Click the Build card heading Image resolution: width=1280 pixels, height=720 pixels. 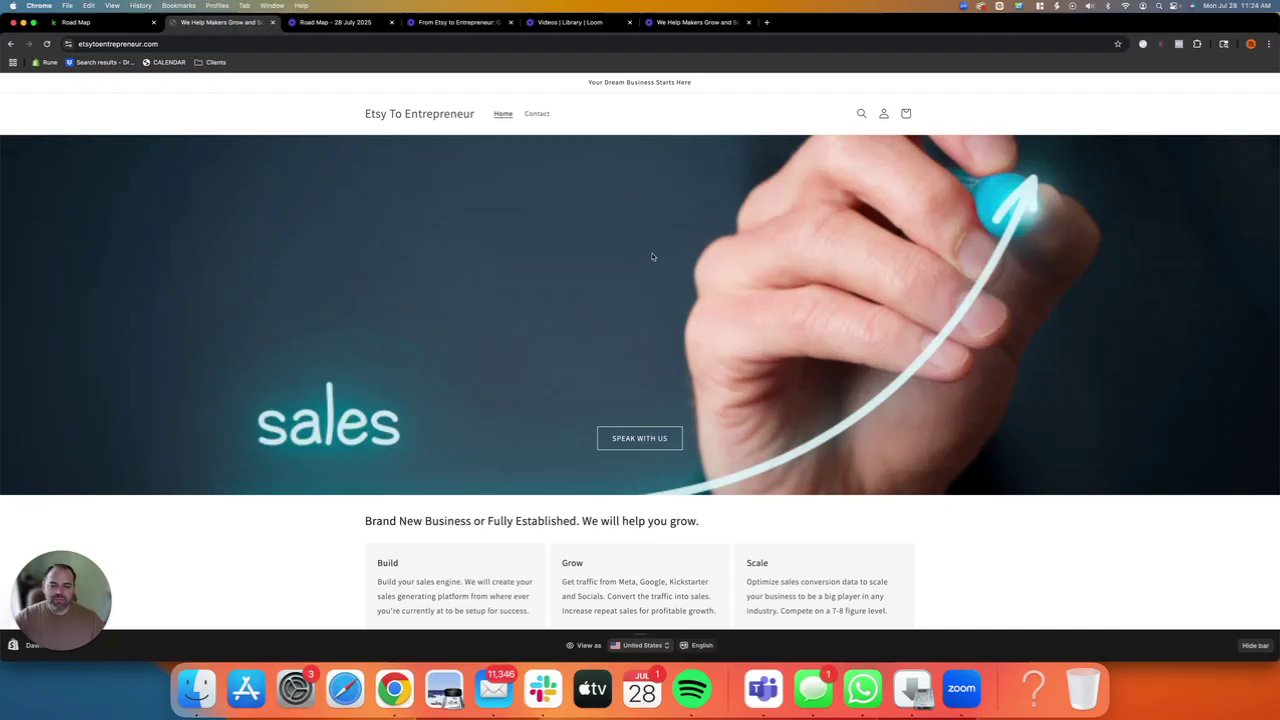(388, 563)
